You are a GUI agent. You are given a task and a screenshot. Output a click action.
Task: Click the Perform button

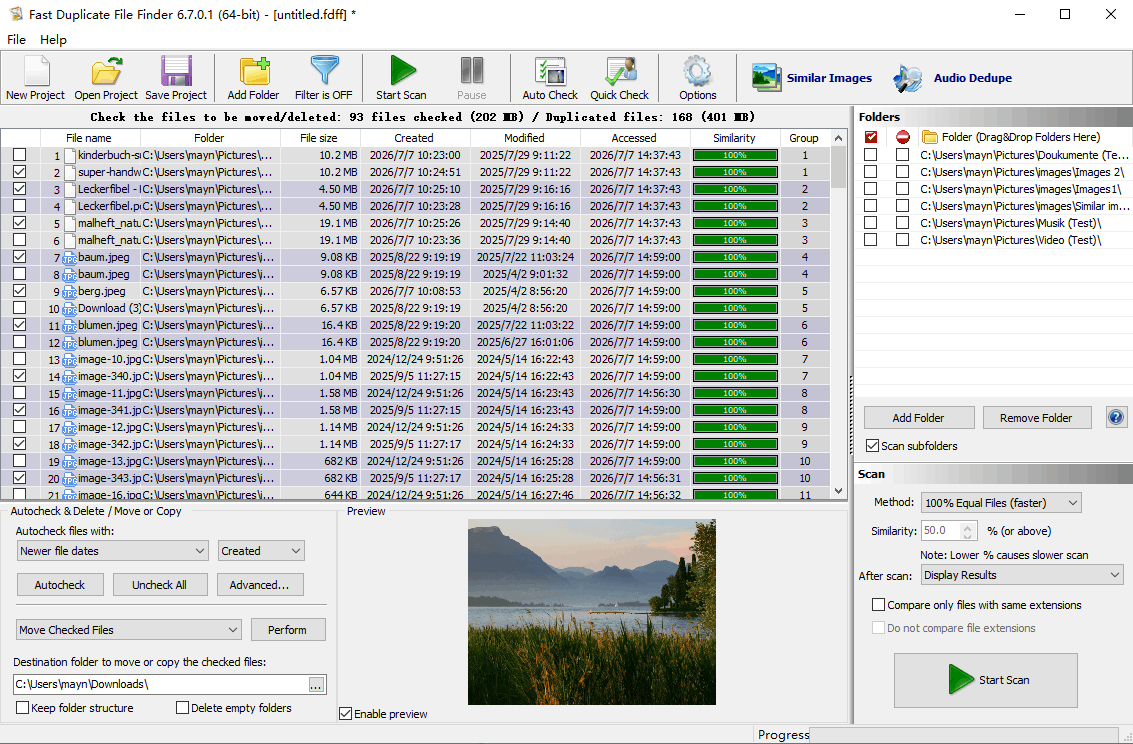[288, 630]
